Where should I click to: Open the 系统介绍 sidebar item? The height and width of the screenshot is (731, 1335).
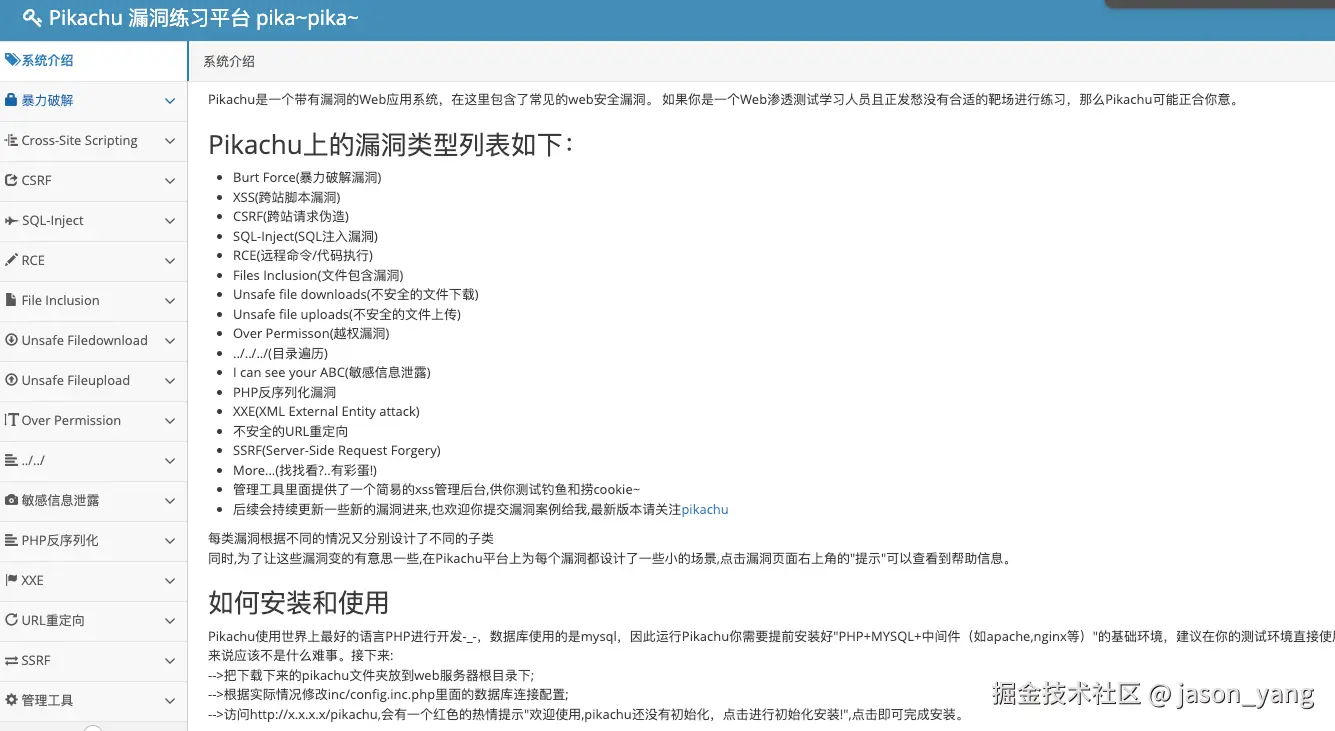point(93,60)
